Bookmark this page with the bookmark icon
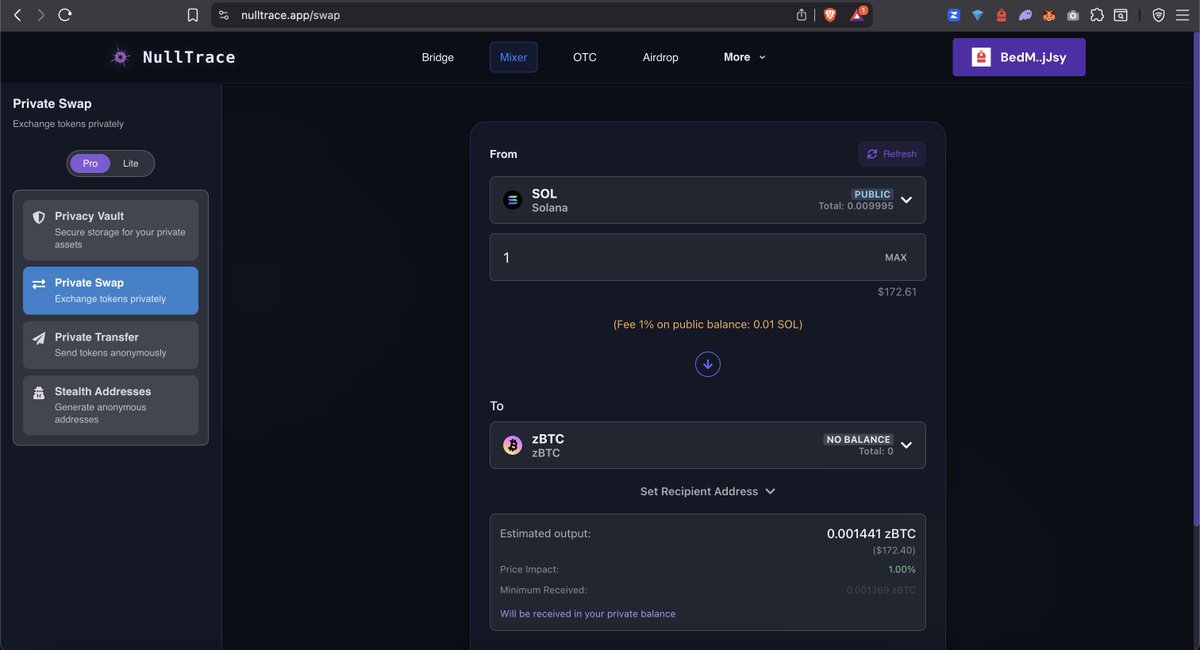 (x=193, y=15)
